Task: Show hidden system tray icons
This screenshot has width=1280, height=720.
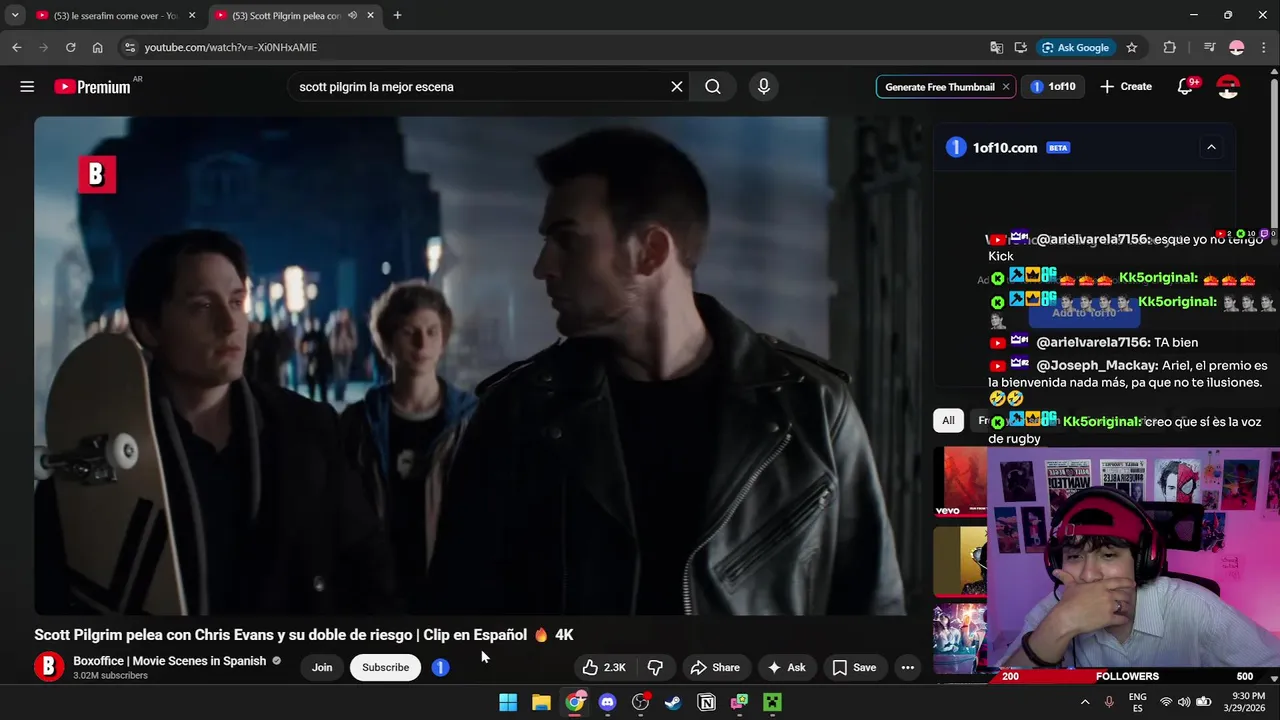Action: tap(1085, 702)
